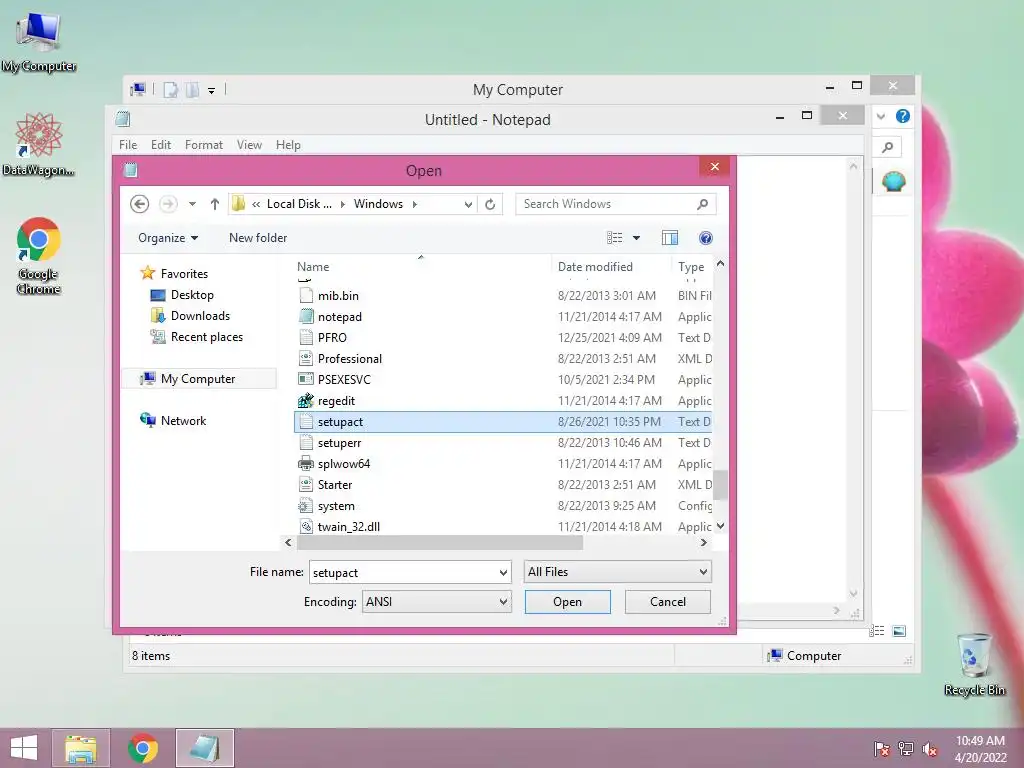Open My Computer desktop icon
Image resolution: width=1024 pixels, height=768 pixels.
click(x=39, y=41)
